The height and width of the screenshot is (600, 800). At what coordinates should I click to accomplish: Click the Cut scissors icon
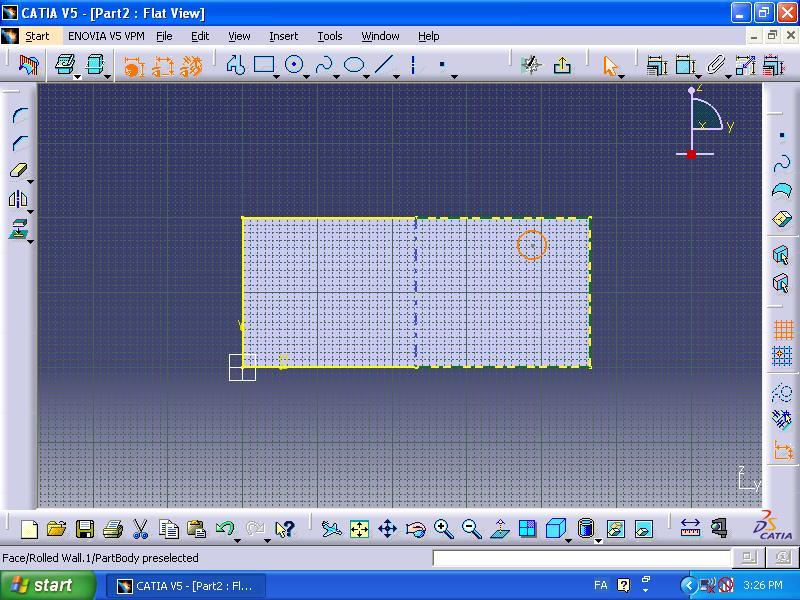(141, 529)
